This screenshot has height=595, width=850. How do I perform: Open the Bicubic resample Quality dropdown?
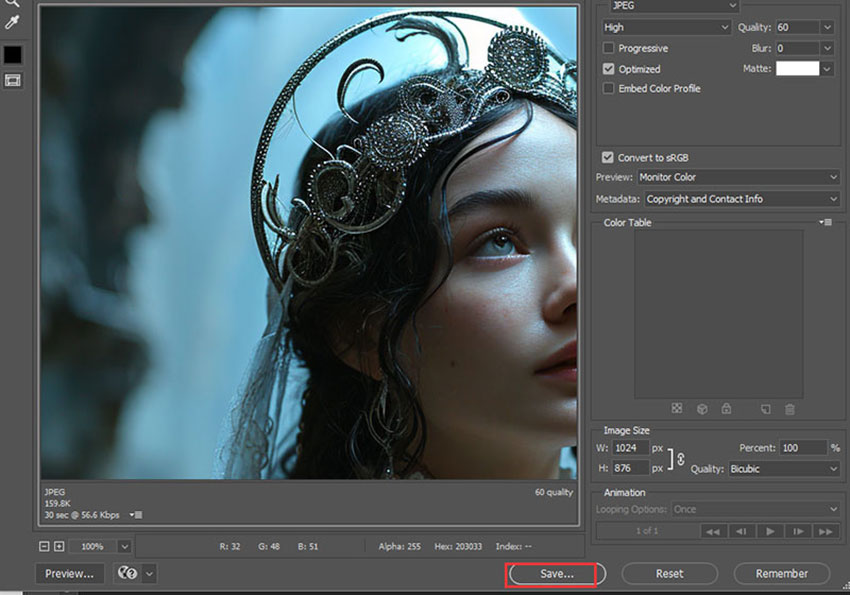[x=784, y=469]
